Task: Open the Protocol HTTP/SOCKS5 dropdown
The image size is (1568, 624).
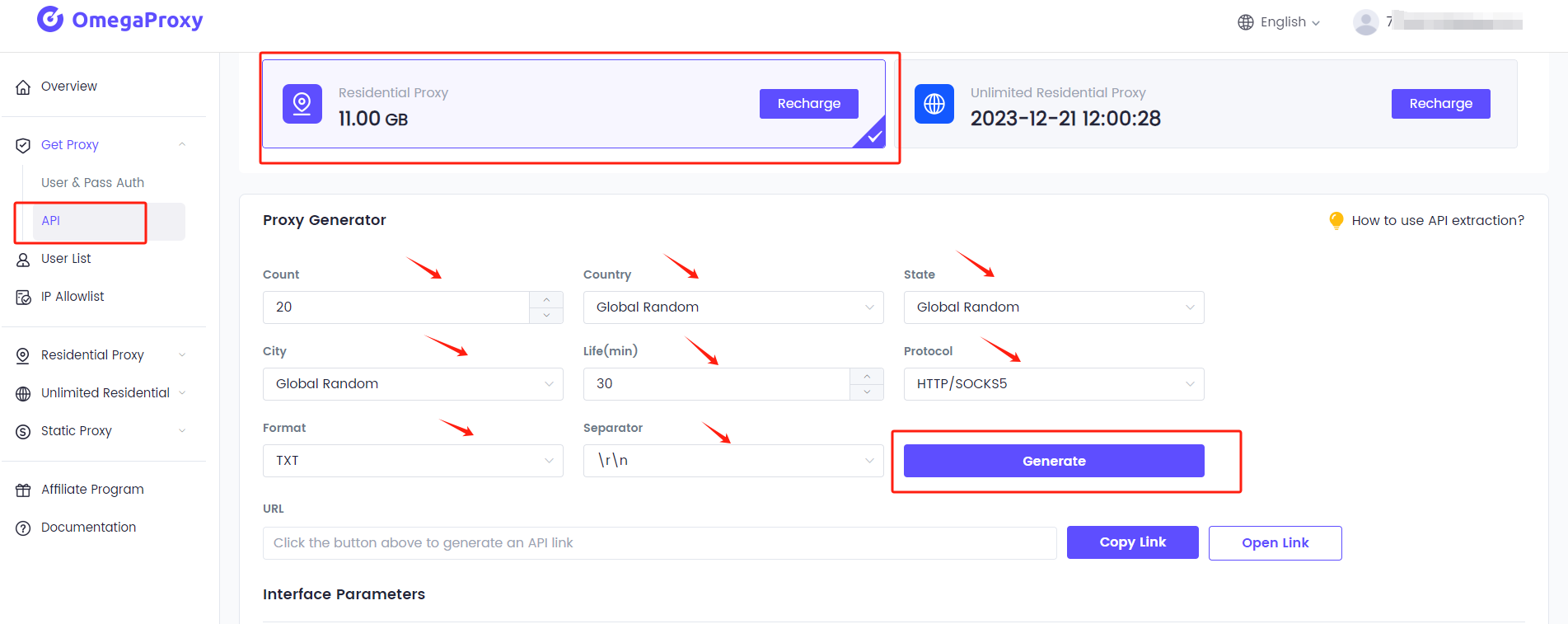Action: 1054,384
